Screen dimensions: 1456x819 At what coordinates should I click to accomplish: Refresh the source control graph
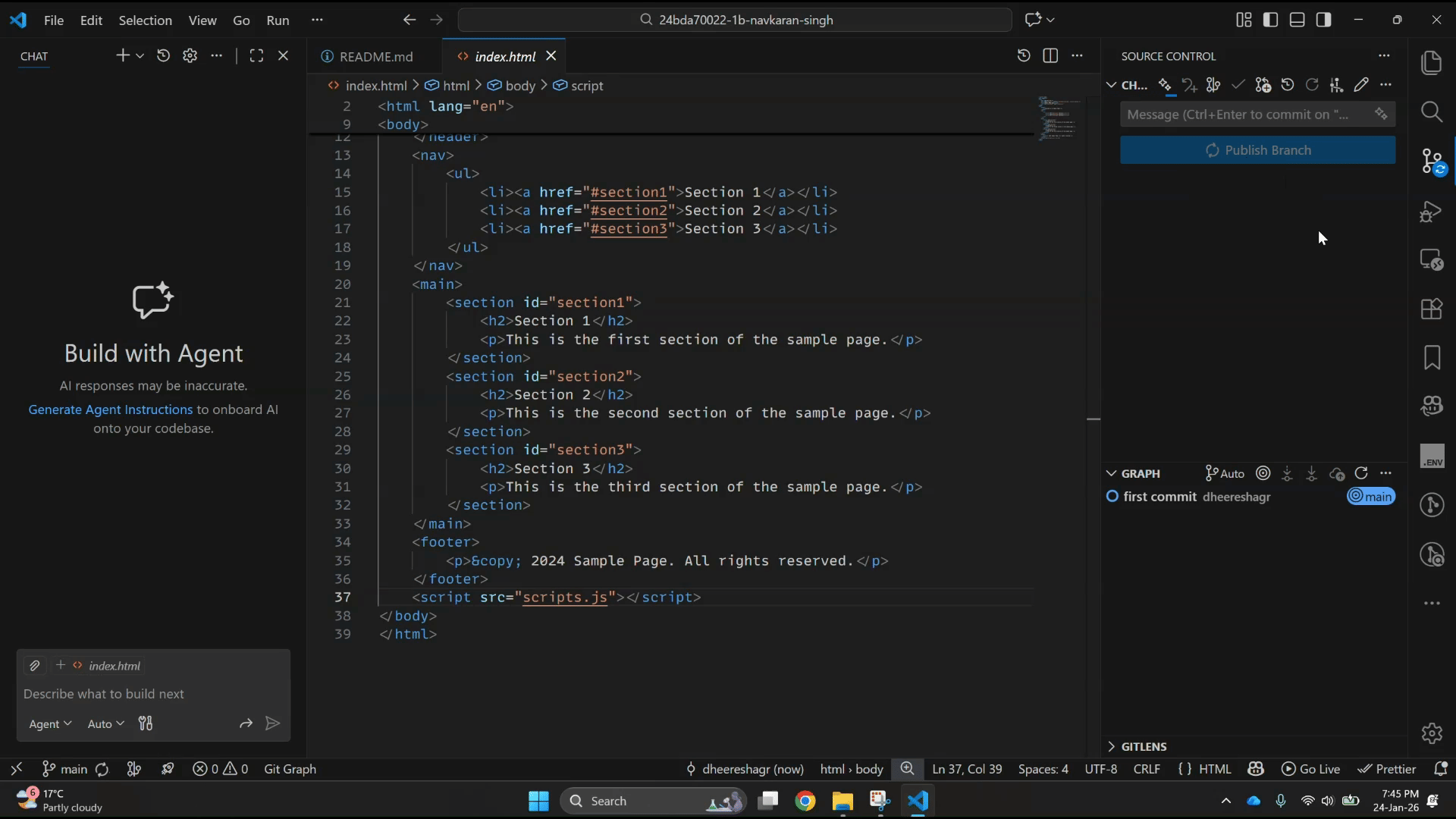1361,473
